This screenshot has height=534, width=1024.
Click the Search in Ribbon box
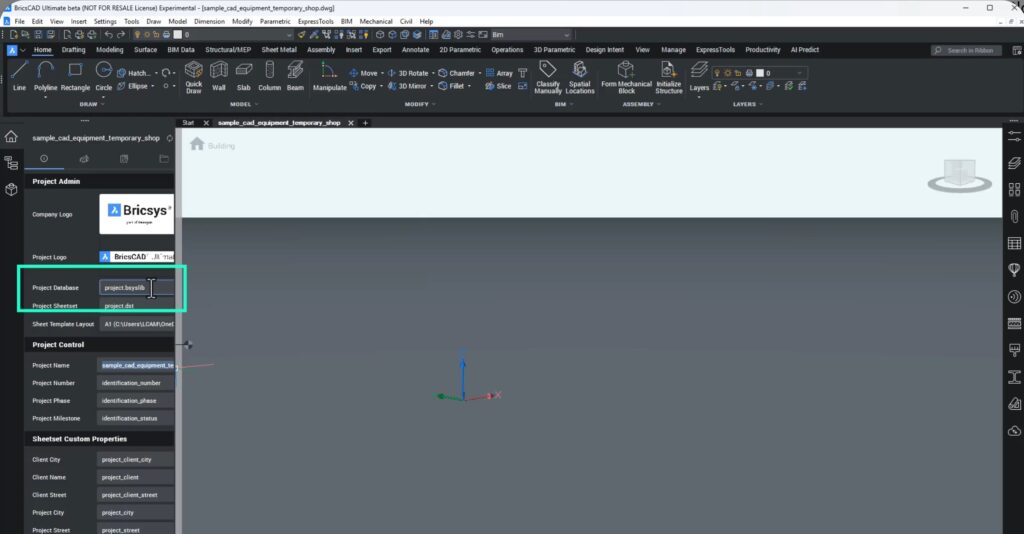(x=966, y=50)
